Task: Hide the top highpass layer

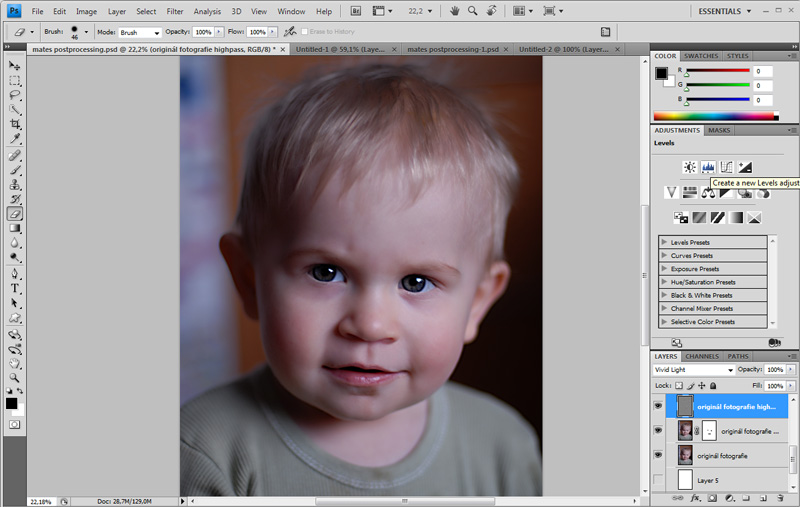Action: [658, 406]
